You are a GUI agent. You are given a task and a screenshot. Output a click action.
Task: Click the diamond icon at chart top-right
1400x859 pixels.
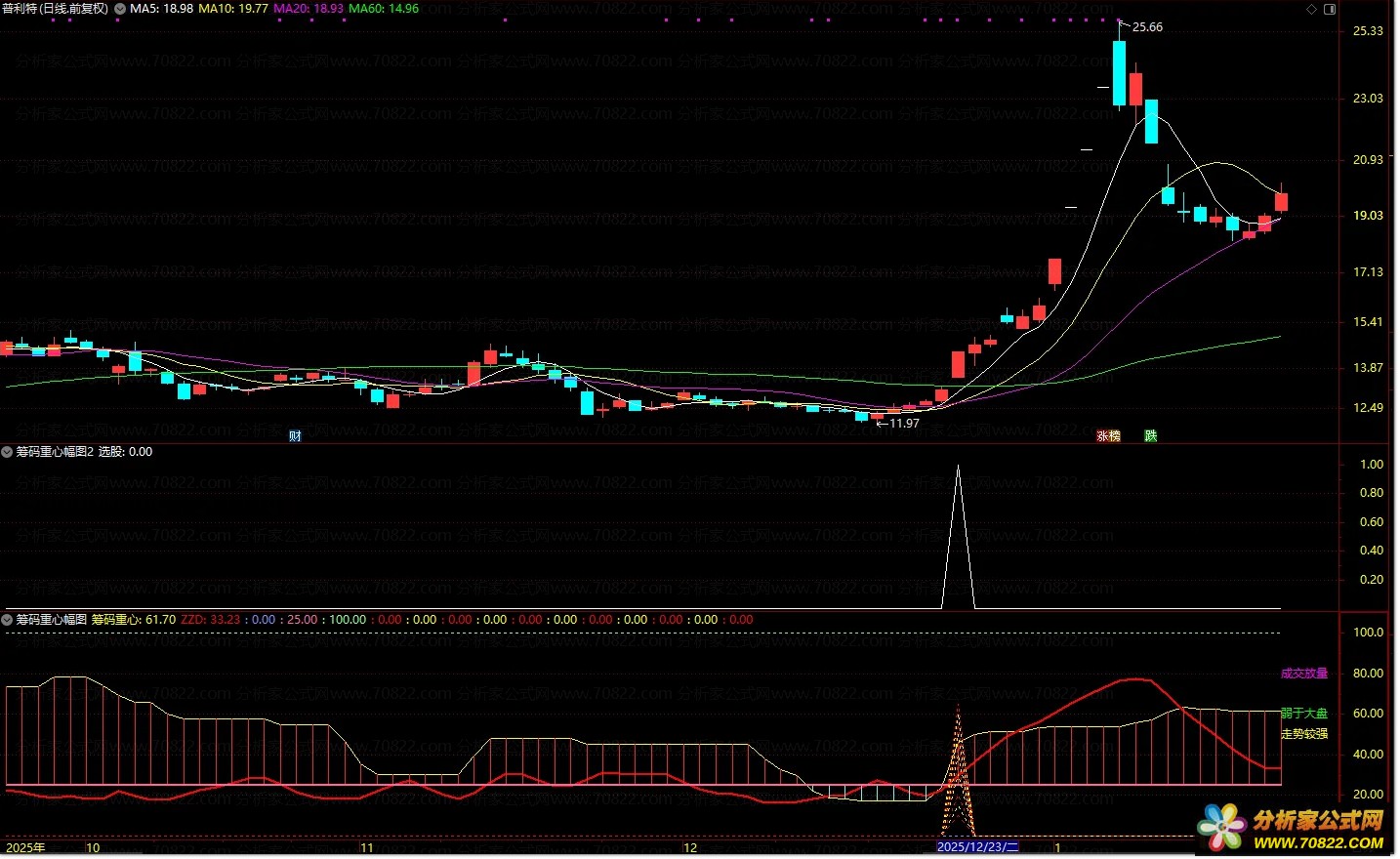pos(1312,9)
